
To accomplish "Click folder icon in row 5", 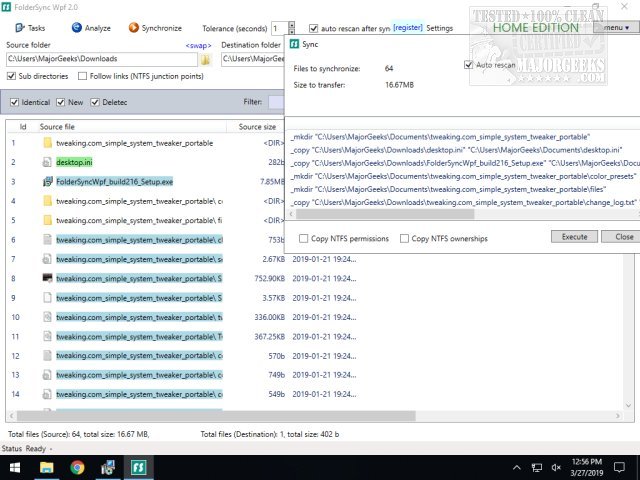I will pyautogui.click(x=48, y=220).
